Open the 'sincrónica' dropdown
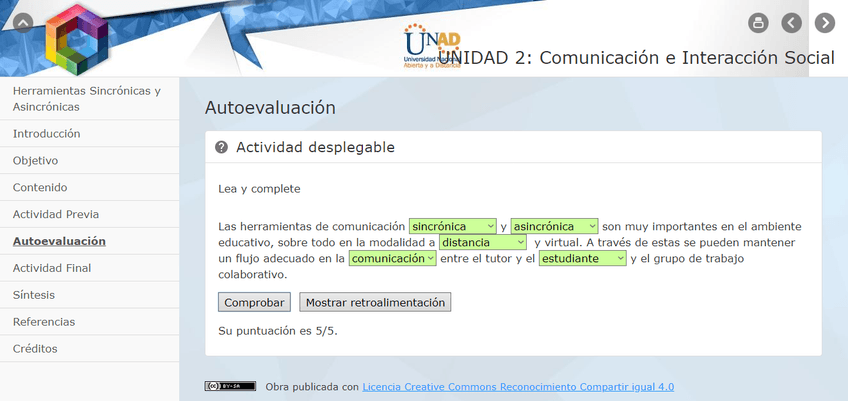Viewport: 848px width, 401px height. pos(453,226)
